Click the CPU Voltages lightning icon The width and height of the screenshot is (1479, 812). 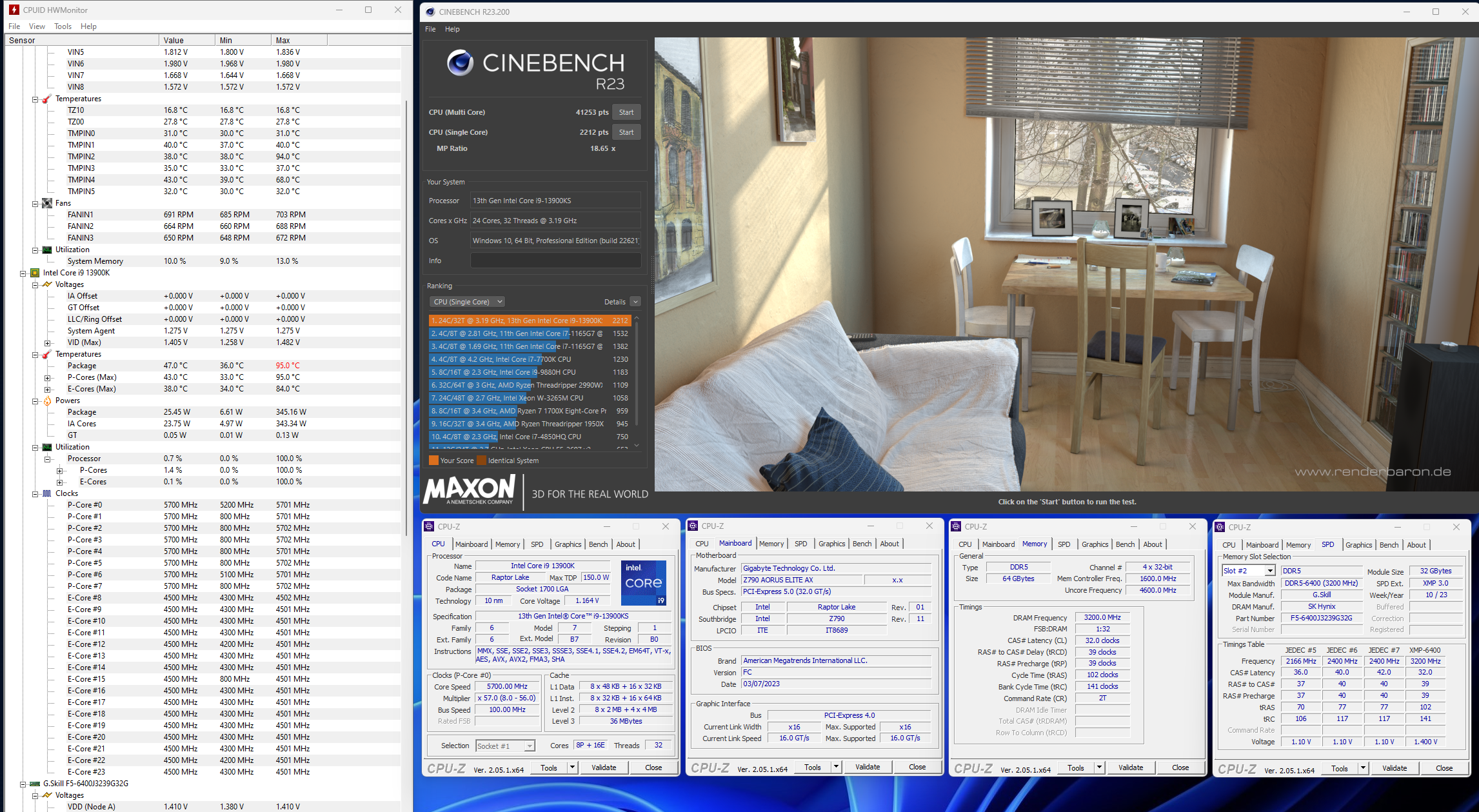pos(47,284)
